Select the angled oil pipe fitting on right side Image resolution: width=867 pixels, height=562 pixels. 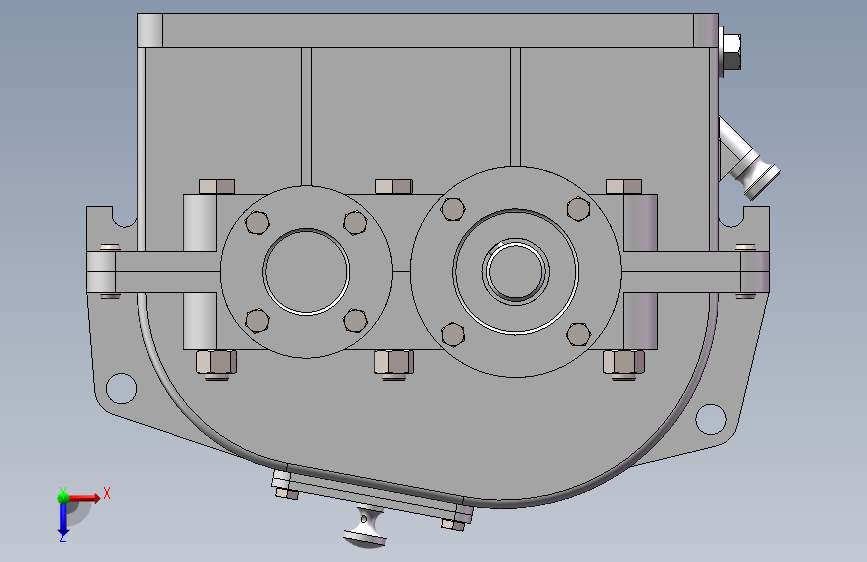tap(750, 157)
